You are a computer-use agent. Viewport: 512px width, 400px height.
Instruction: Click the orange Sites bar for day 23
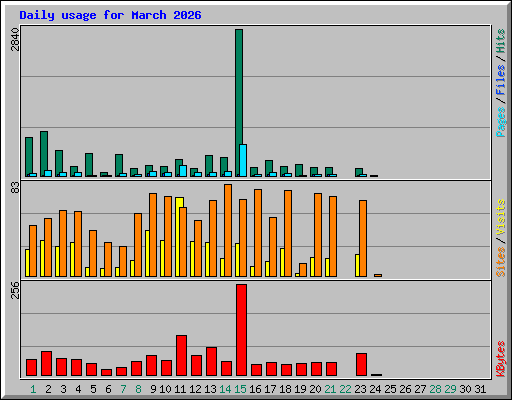(x=363, y=238)
